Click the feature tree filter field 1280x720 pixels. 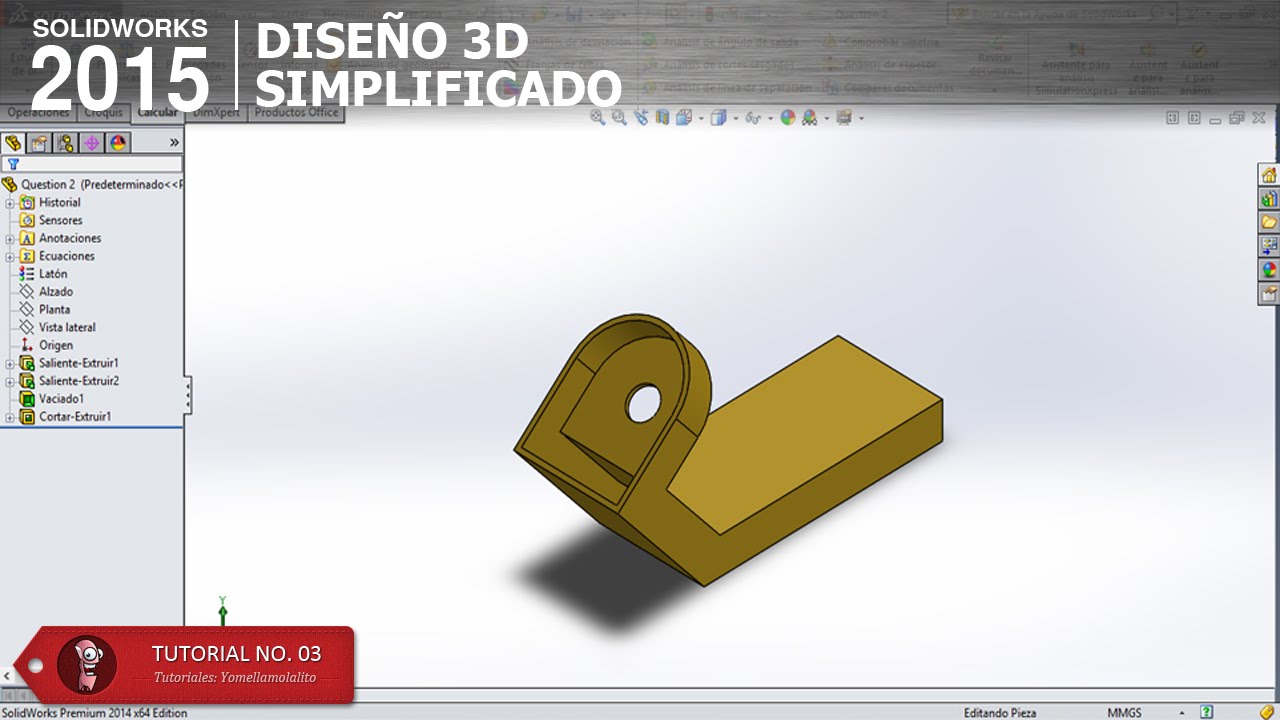(92, 164)
